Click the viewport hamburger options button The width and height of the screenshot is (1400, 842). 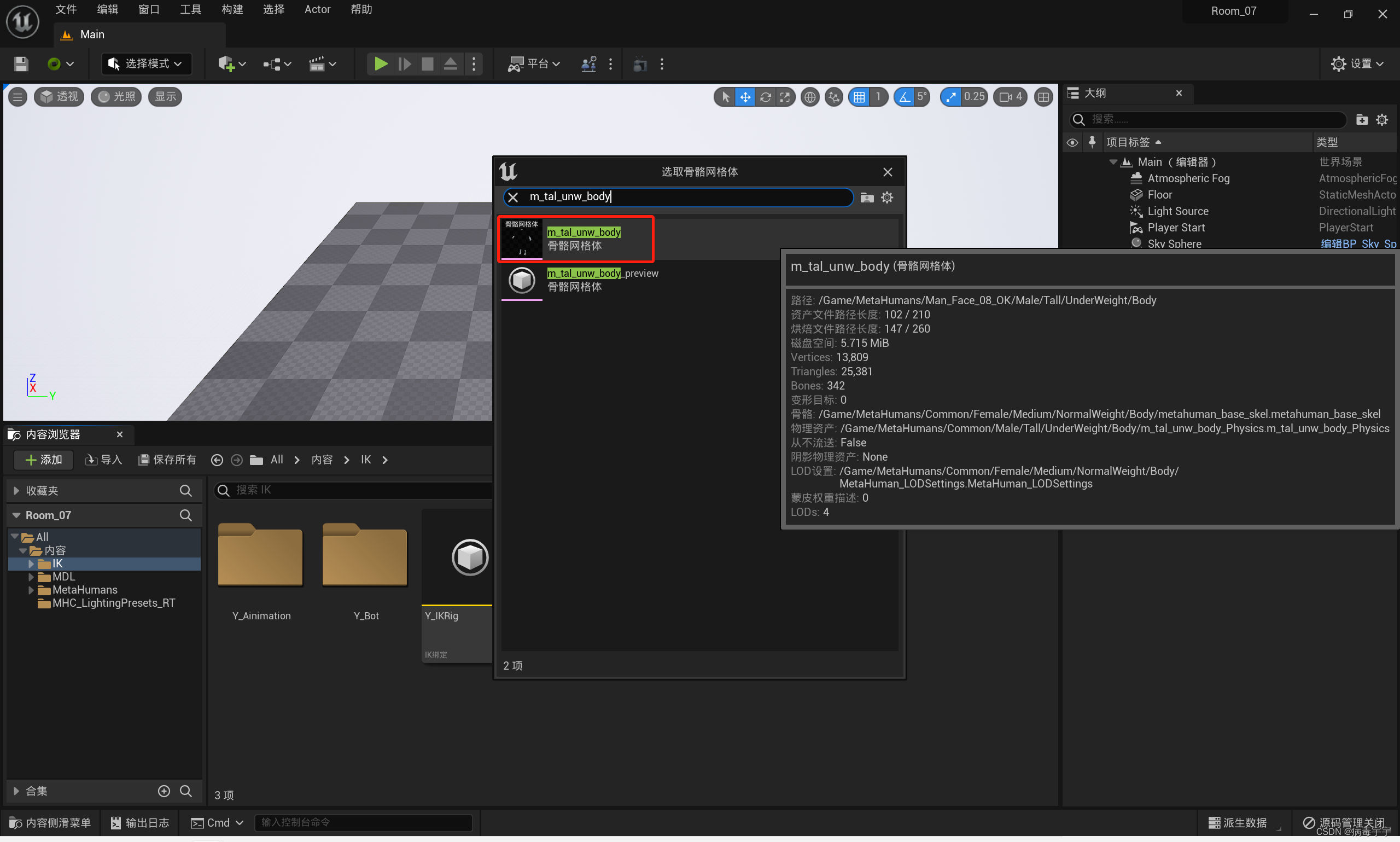[x=17, y=97]
